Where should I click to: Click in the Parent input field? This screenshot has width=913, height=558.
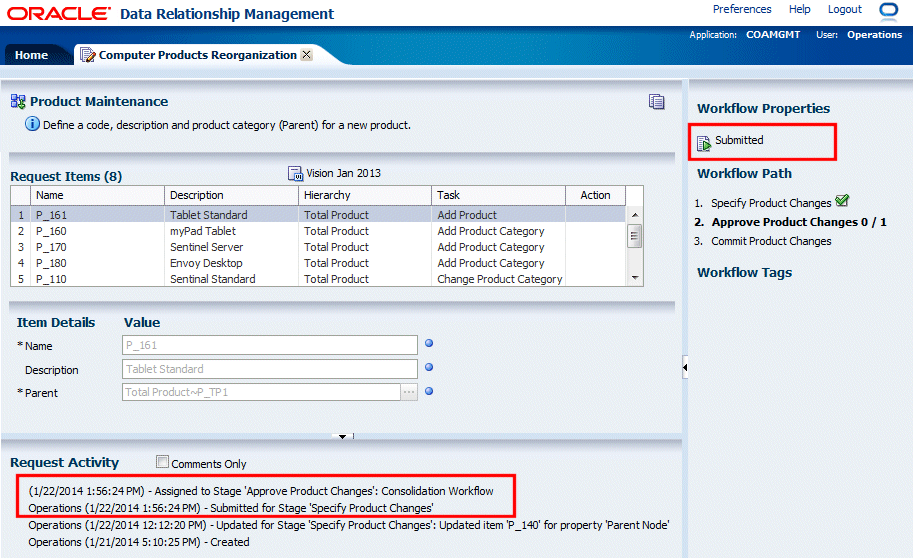261,392
